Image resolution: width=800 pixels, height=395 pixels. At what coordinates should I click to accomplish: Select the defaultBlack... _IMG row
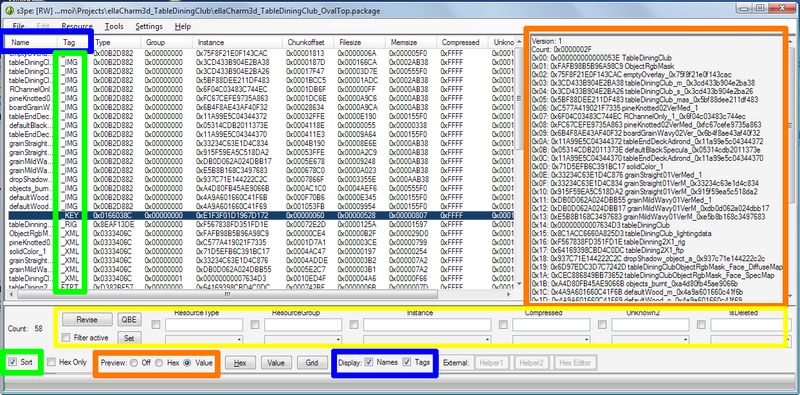[x=261, y=125]
